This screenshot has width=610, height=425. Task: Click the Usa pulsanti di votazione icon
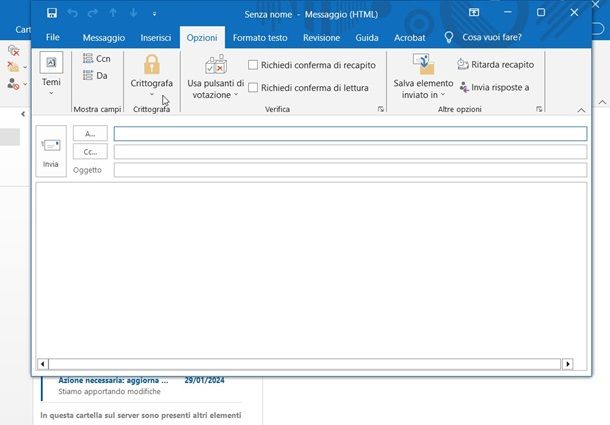(216, 64)
